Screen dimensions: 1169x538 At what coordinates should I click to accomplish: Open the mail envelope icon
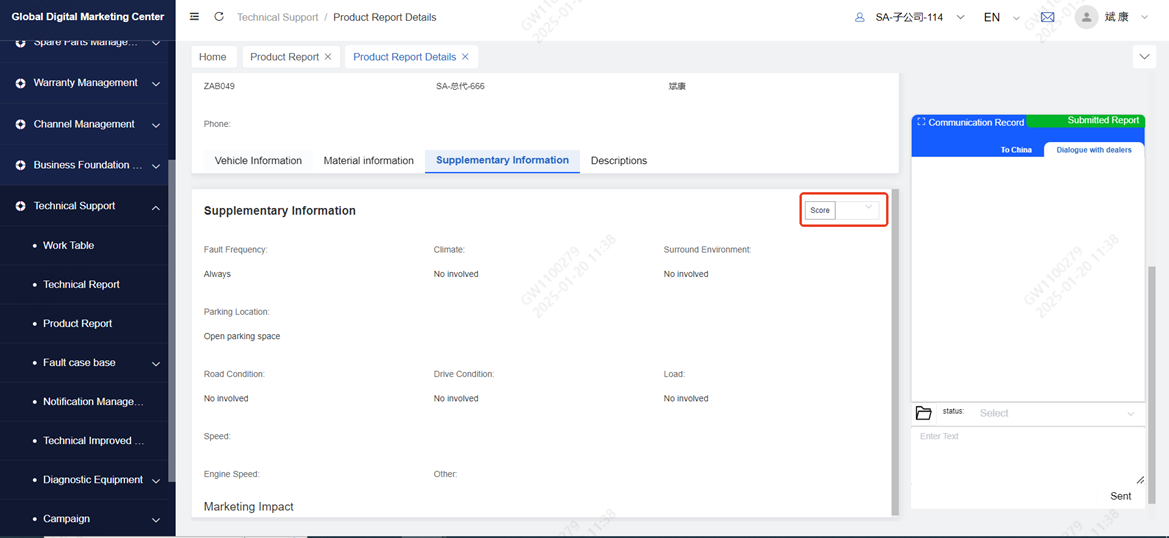1047,17
